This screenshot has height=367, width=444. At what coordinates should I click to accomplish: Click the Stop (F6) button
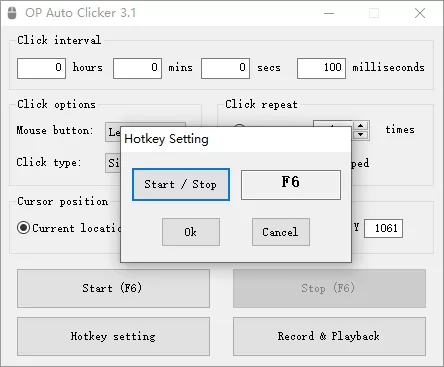click(329, 288)
